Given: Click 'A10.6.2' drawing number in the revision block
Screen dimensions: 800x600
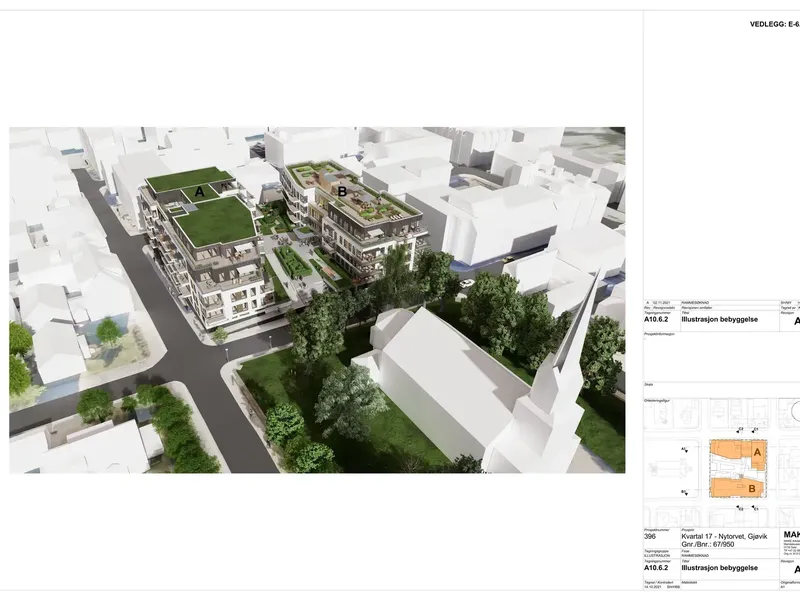Looking at the screenshot, I should pos(656,319).
